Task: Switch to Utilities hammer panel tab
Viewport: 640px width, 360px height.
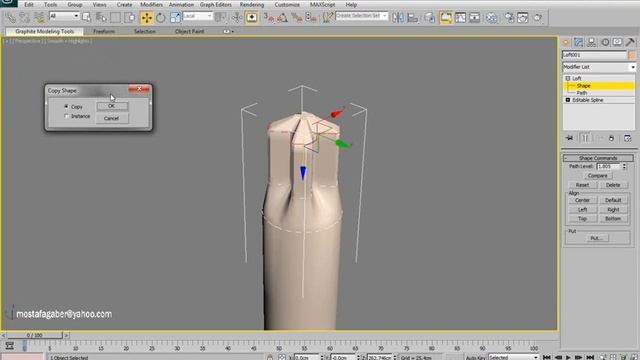Action: pos(630,42)
